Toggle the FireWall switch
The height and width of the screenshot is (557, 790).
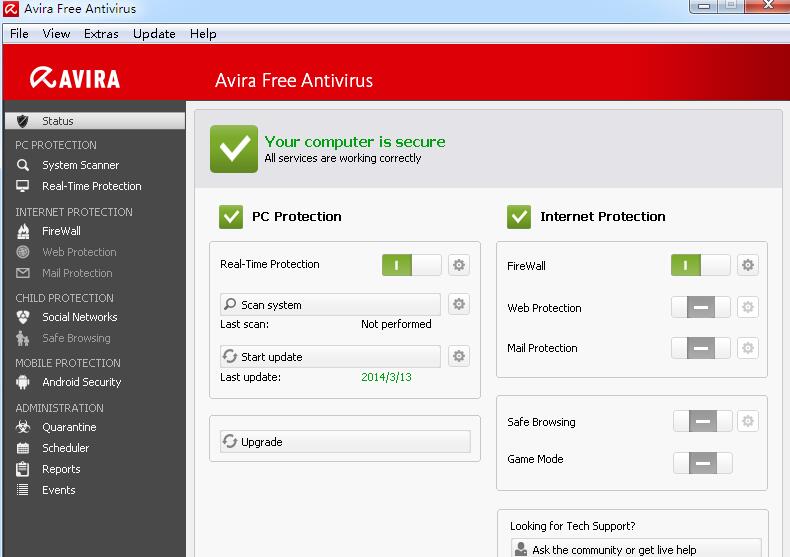(700, 265)
